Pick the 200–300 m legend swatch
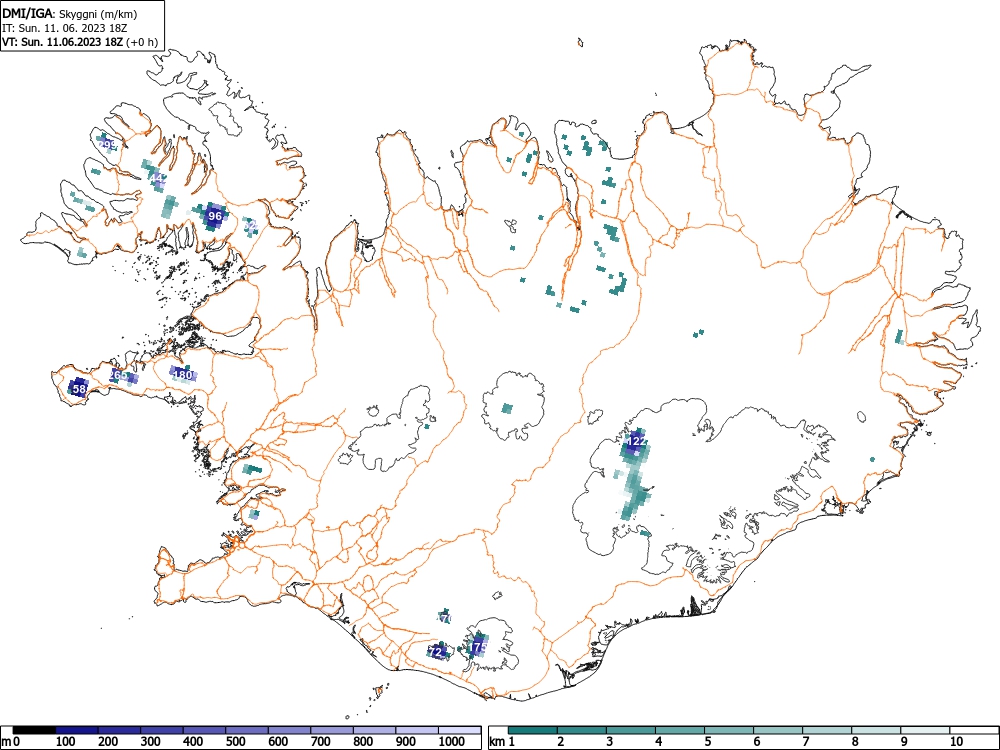 click(119, 730)
